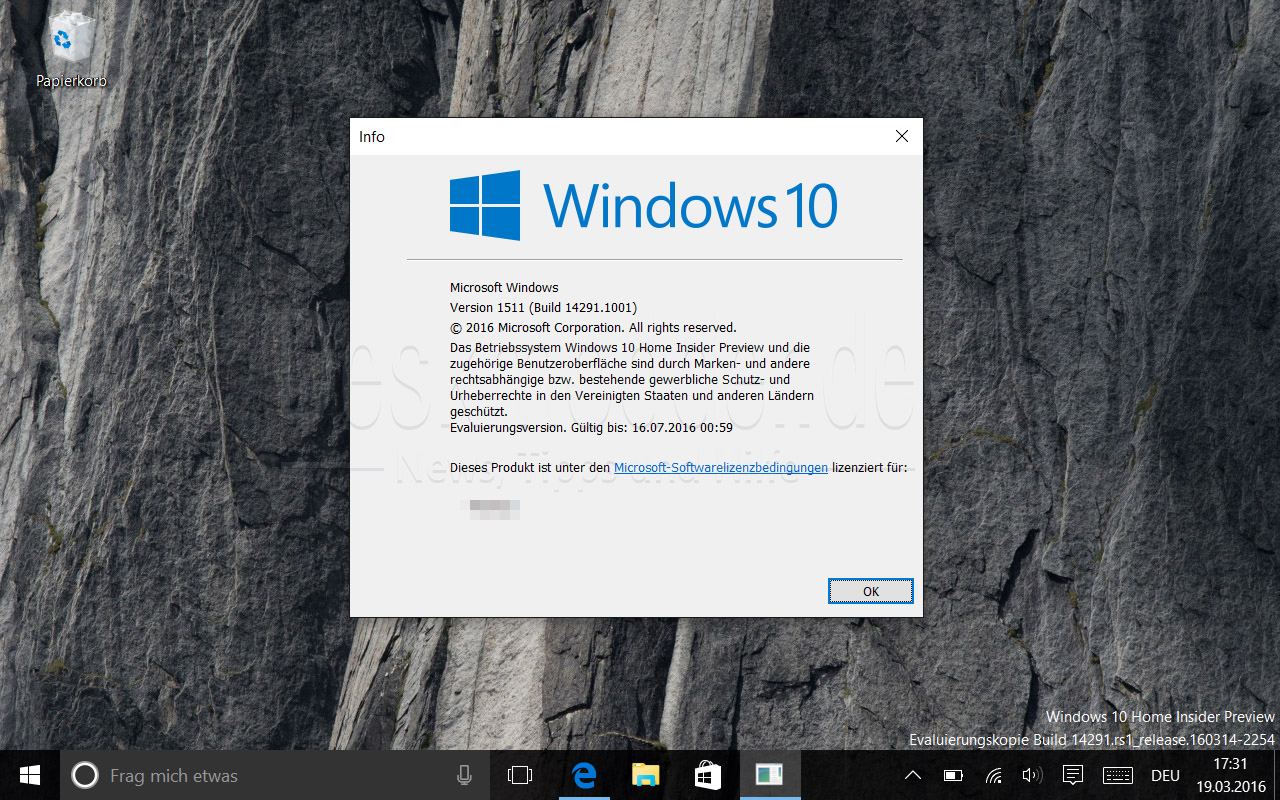Click the battery status tray icon
Screen dimensions: 1280x800
point(953,775)
